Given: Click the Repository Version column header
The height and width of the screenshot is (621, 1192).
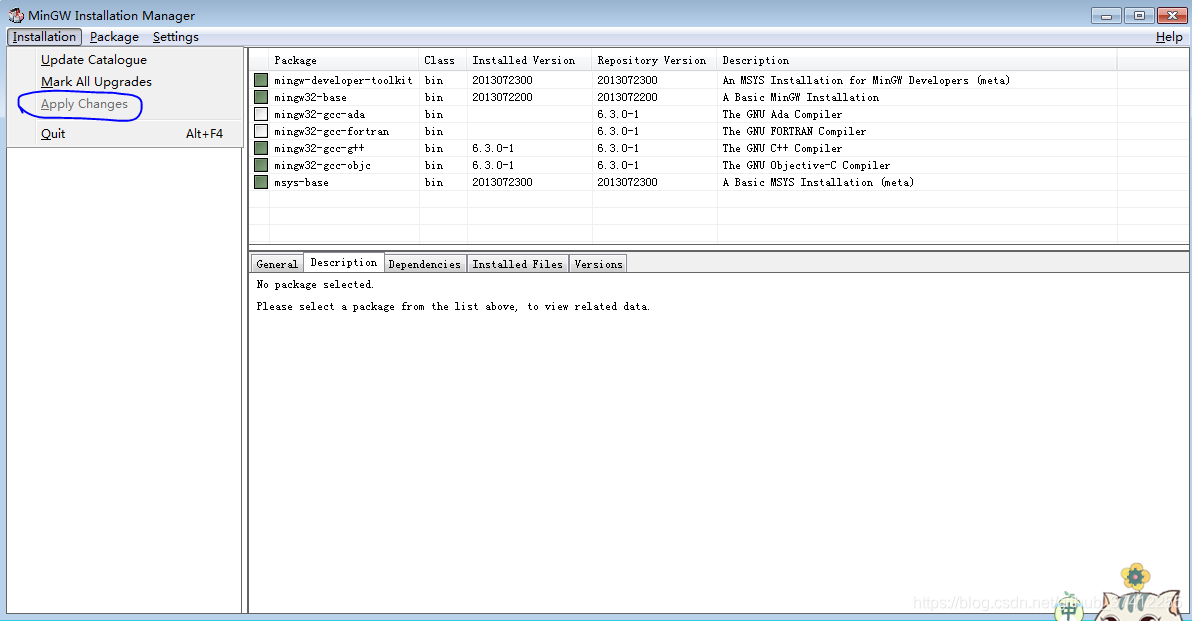Looking at the screenshot, I should pos(654,60).
